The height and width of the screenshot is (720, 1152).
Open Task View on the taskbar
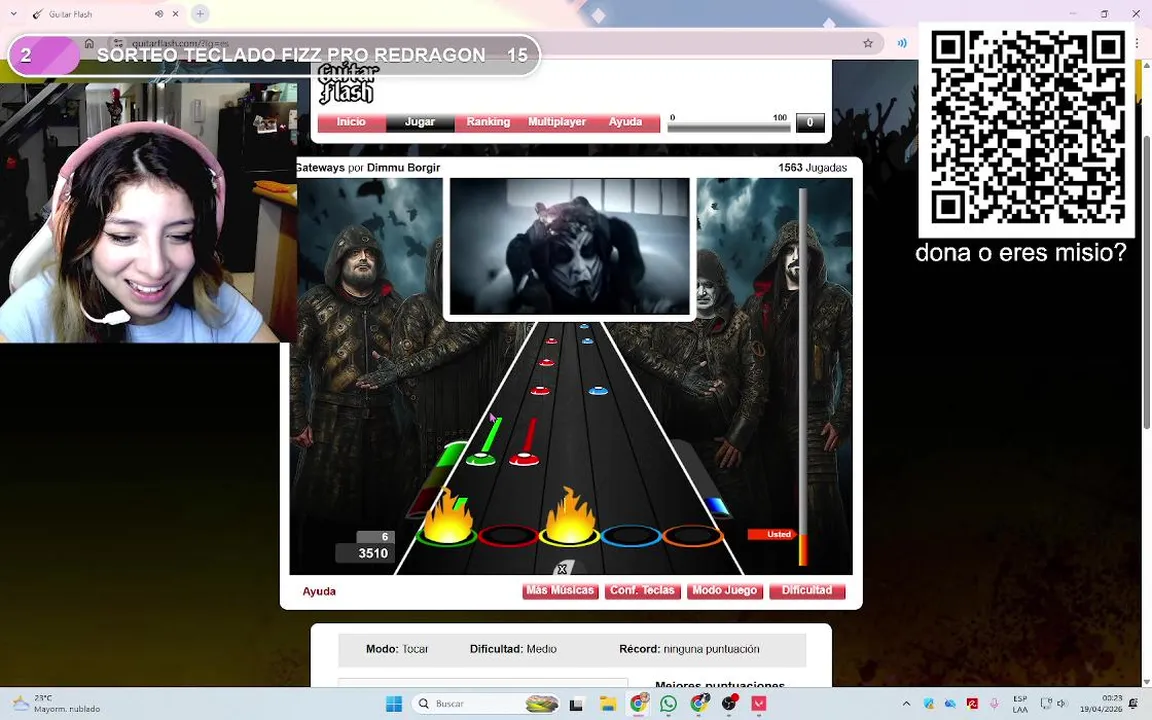click(577, 704)
